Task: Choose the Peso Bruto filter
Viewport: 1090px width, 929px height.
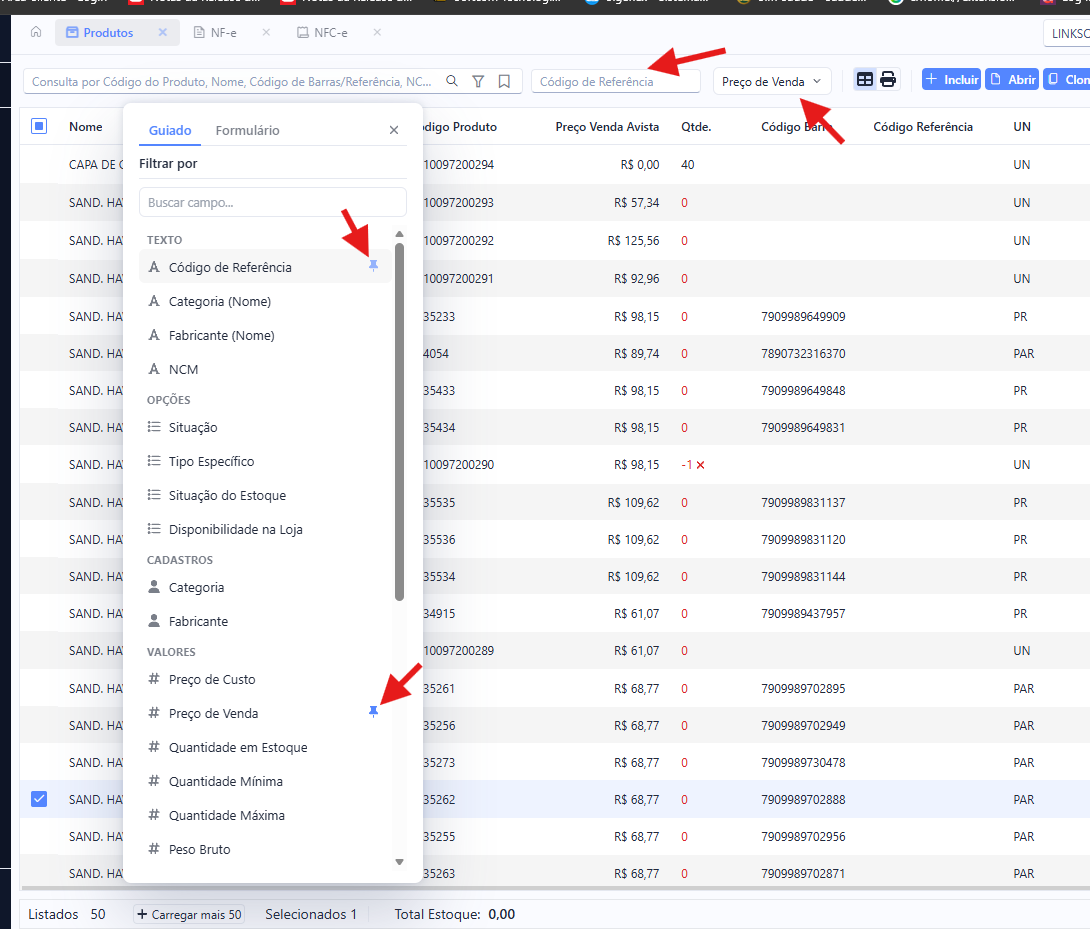Action: 264,849
